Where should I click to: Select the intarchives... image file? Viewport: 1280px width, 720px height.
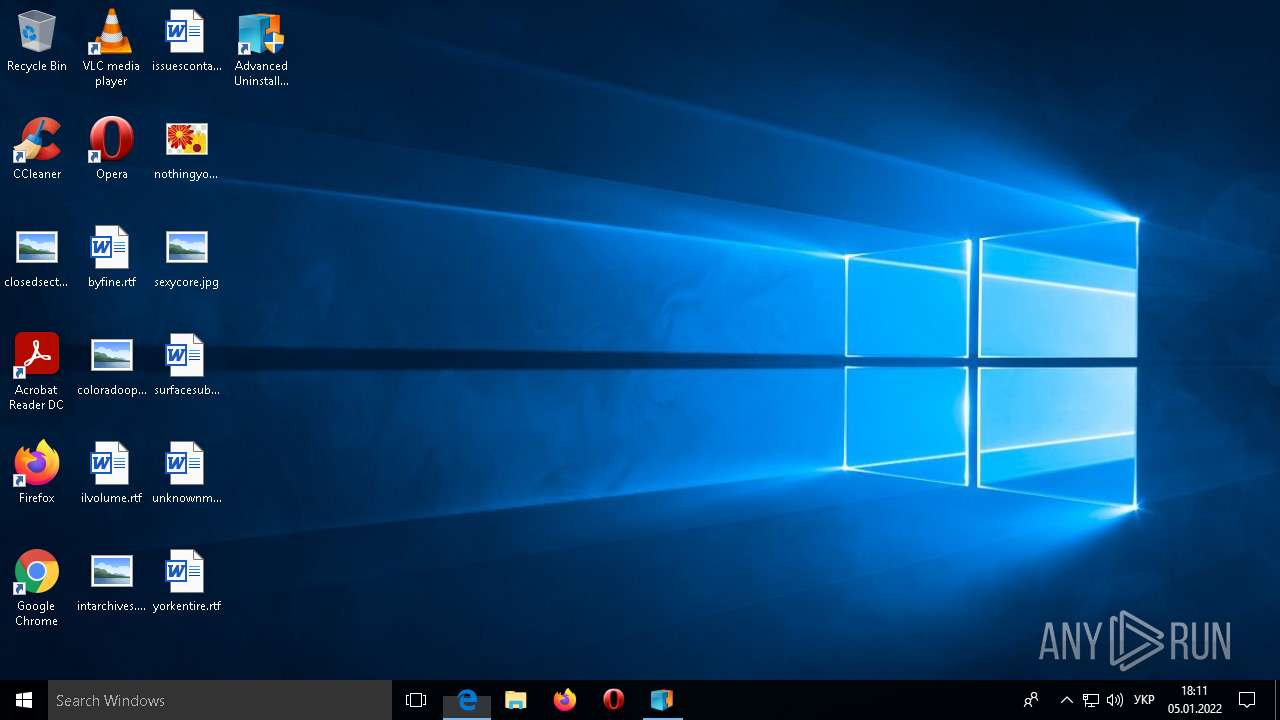pos(111,582)
